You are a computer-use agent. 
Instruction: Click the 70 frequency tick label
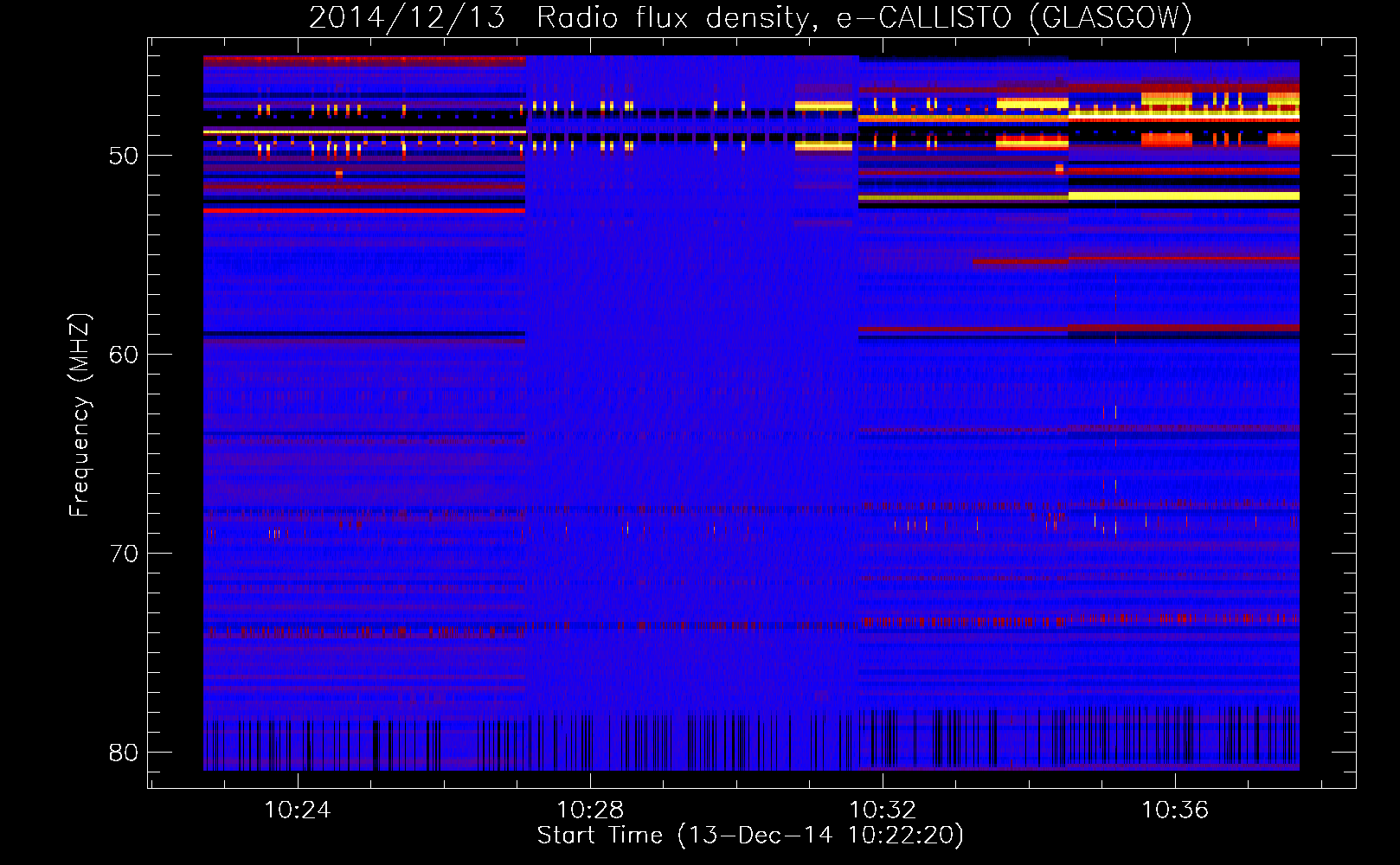point(123,554)
